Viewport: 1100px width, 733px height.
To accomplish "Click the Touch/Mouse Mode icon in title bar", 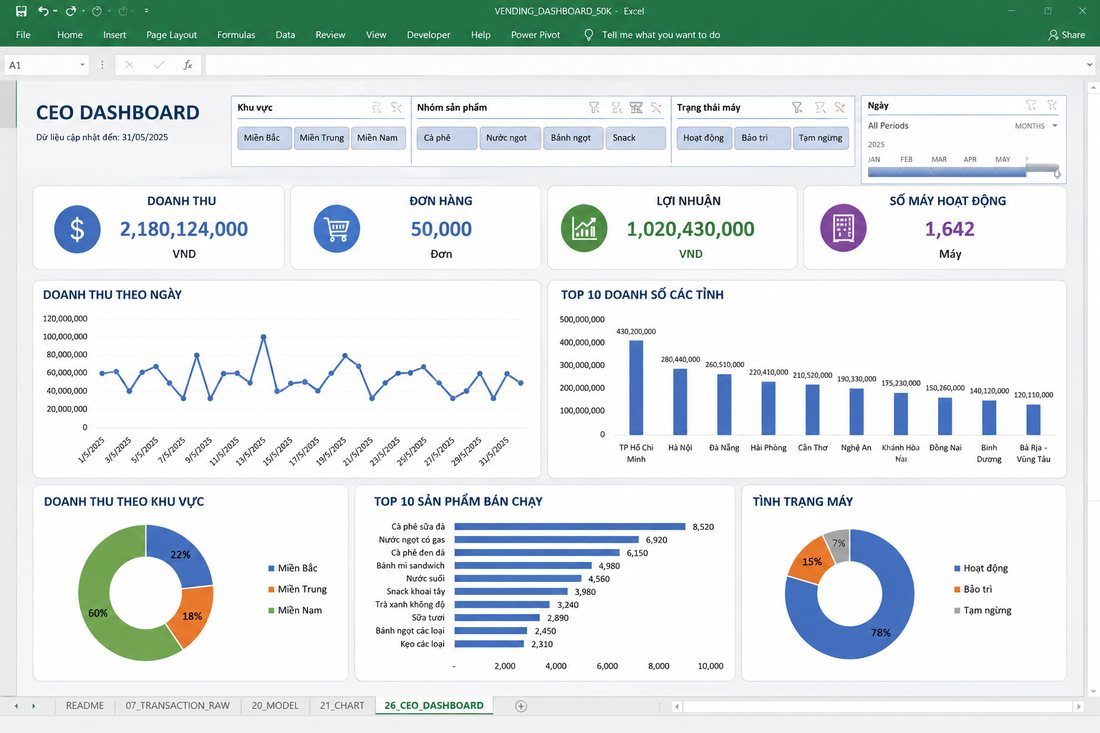I will coord(98,11).
